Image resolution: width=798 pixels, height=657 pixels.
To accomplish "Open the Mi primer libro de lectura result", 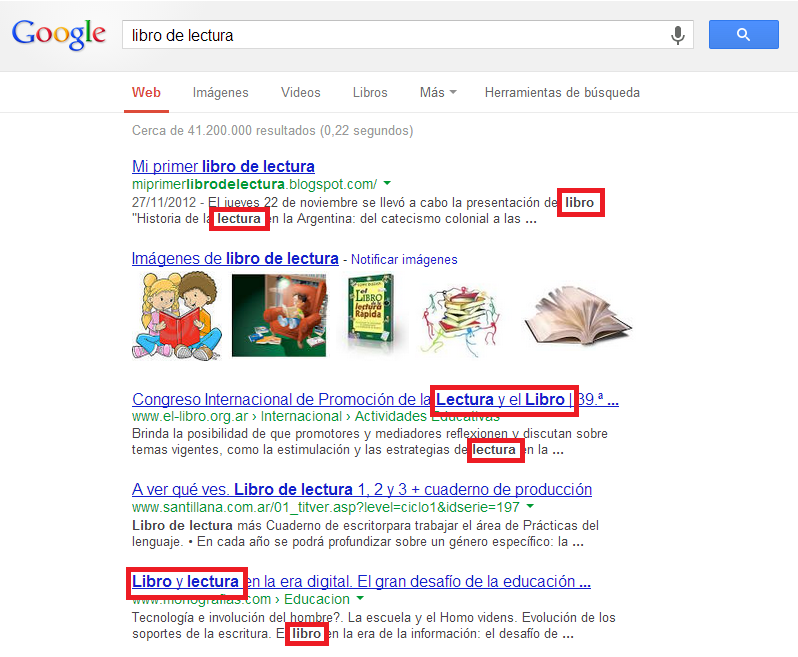I will click(x=223, y=166).
